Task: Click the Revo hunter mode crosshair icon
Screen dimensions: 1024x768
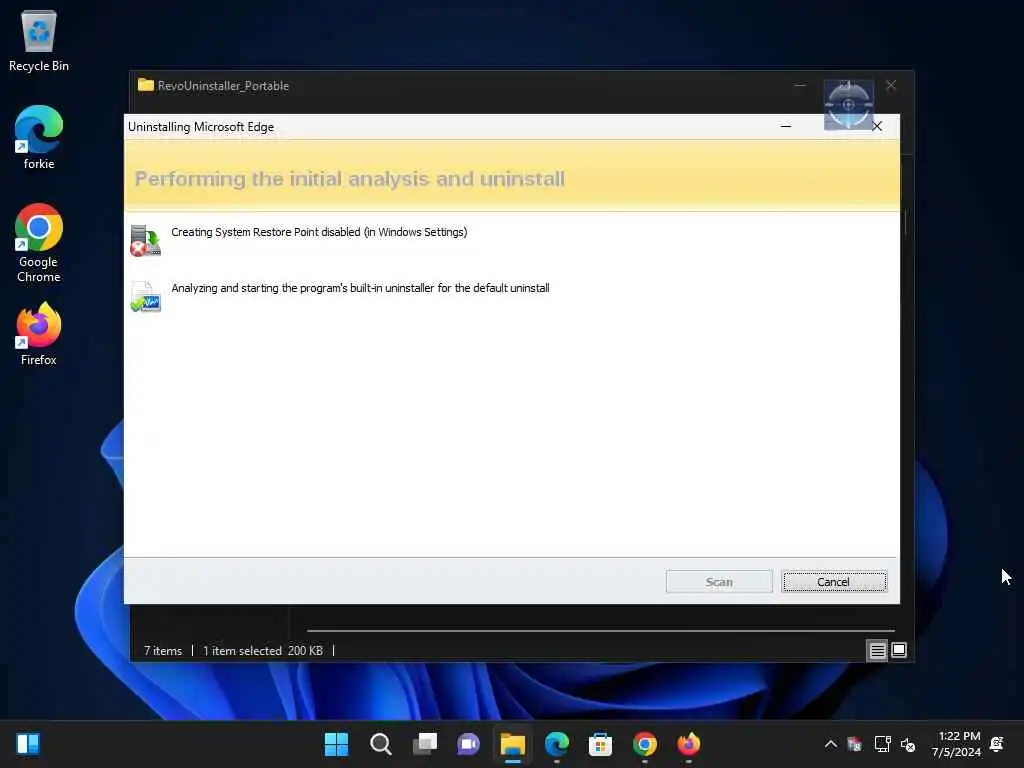Action: [x=848, y=104]
